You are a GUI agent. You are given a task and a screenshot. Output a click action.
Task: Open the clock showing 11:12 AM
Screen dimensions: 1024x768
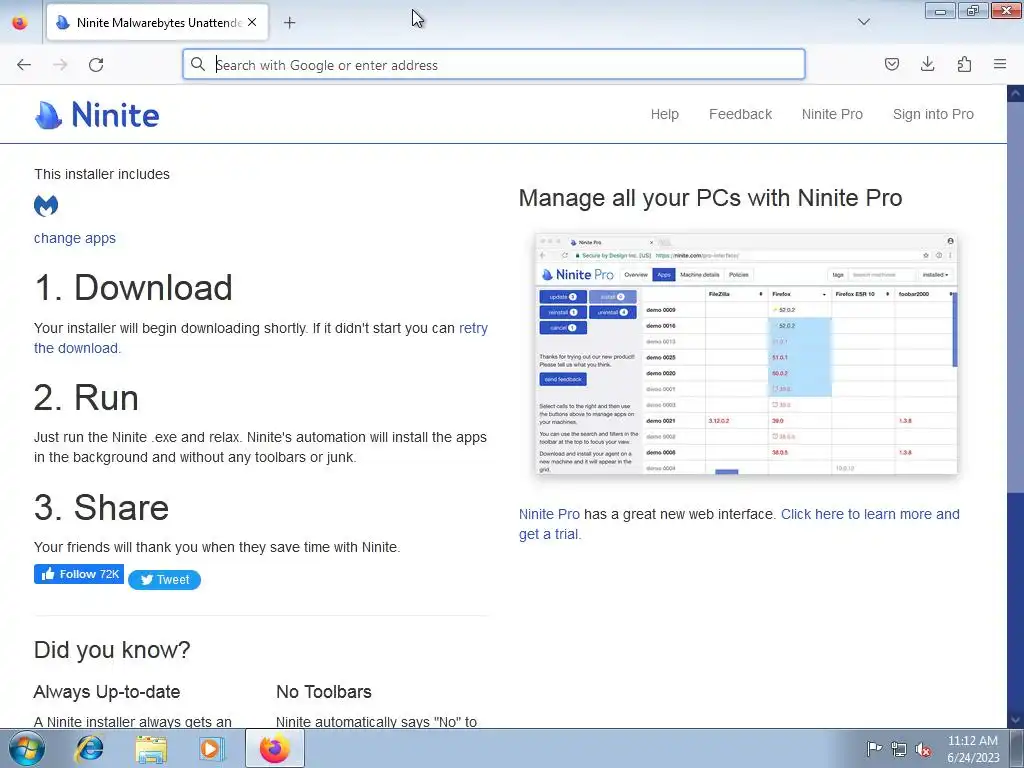[973, 748]
